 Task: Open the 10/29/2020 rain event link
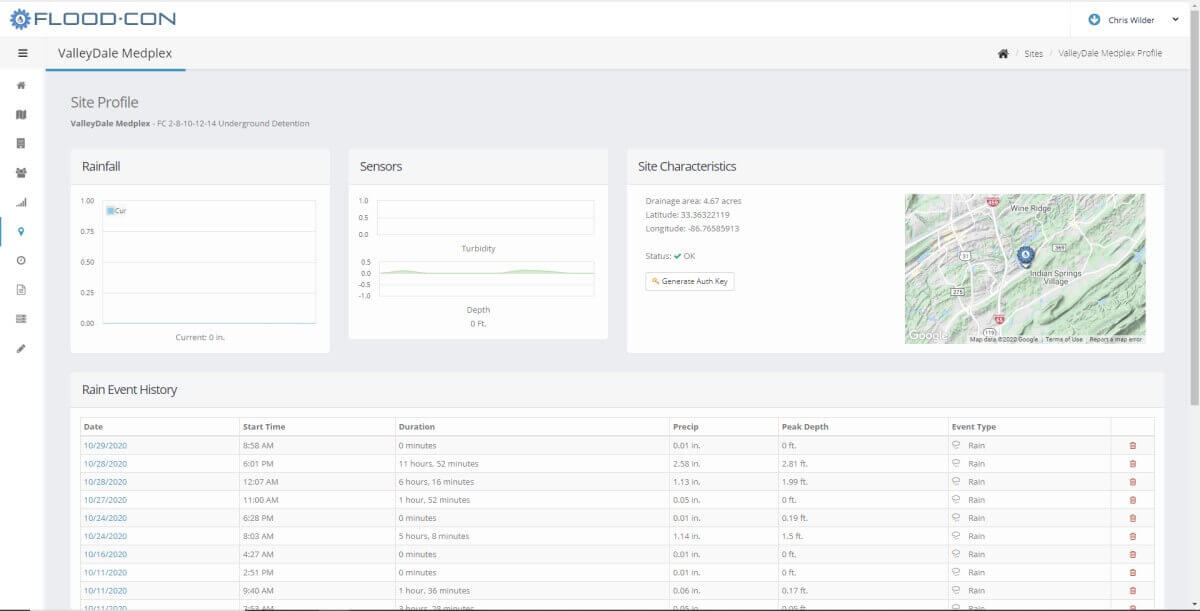tap(105, 445)
